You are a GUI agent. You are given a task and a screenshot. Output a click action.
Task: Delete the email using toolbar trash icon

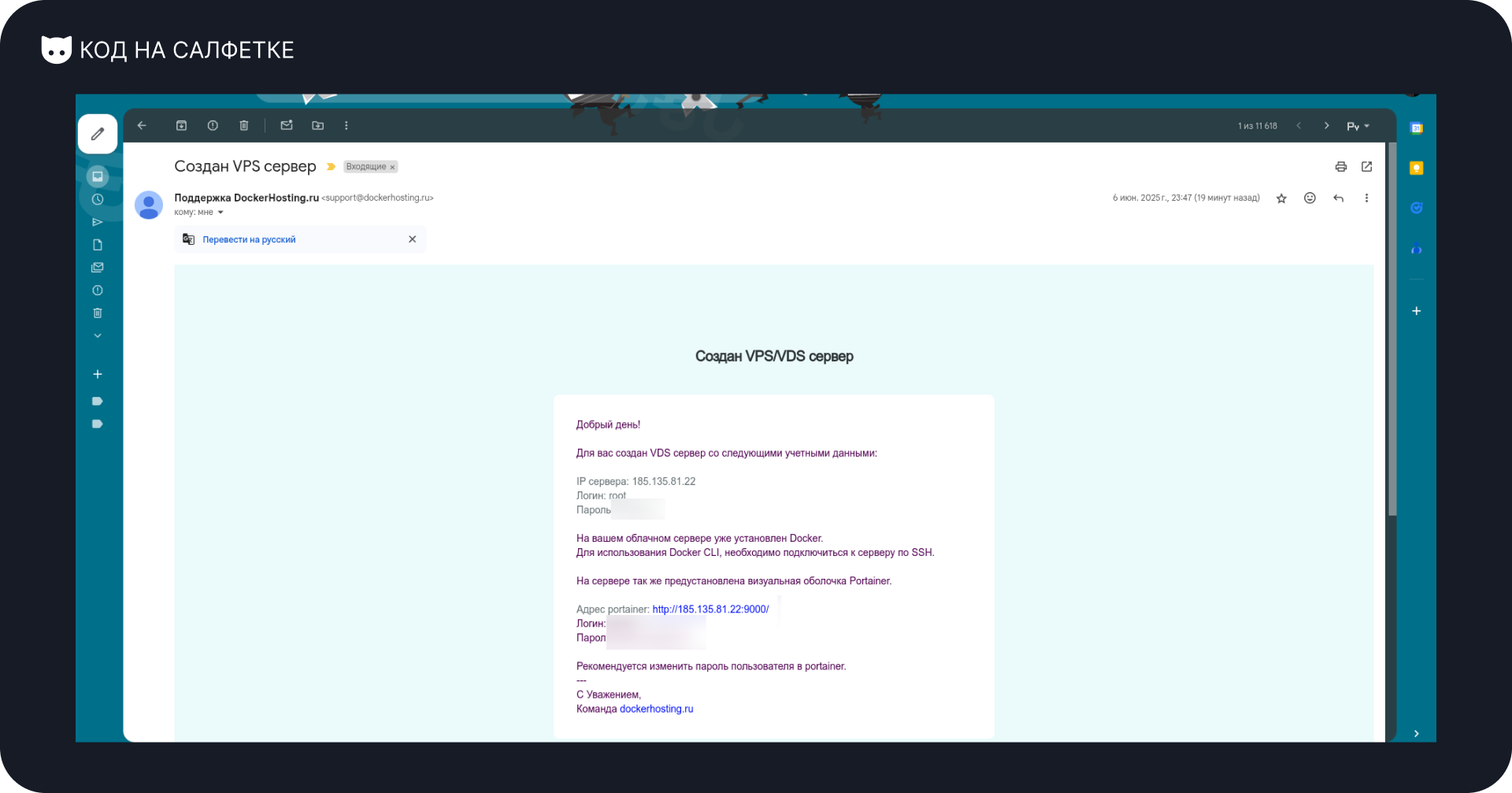tap(244, 125)
